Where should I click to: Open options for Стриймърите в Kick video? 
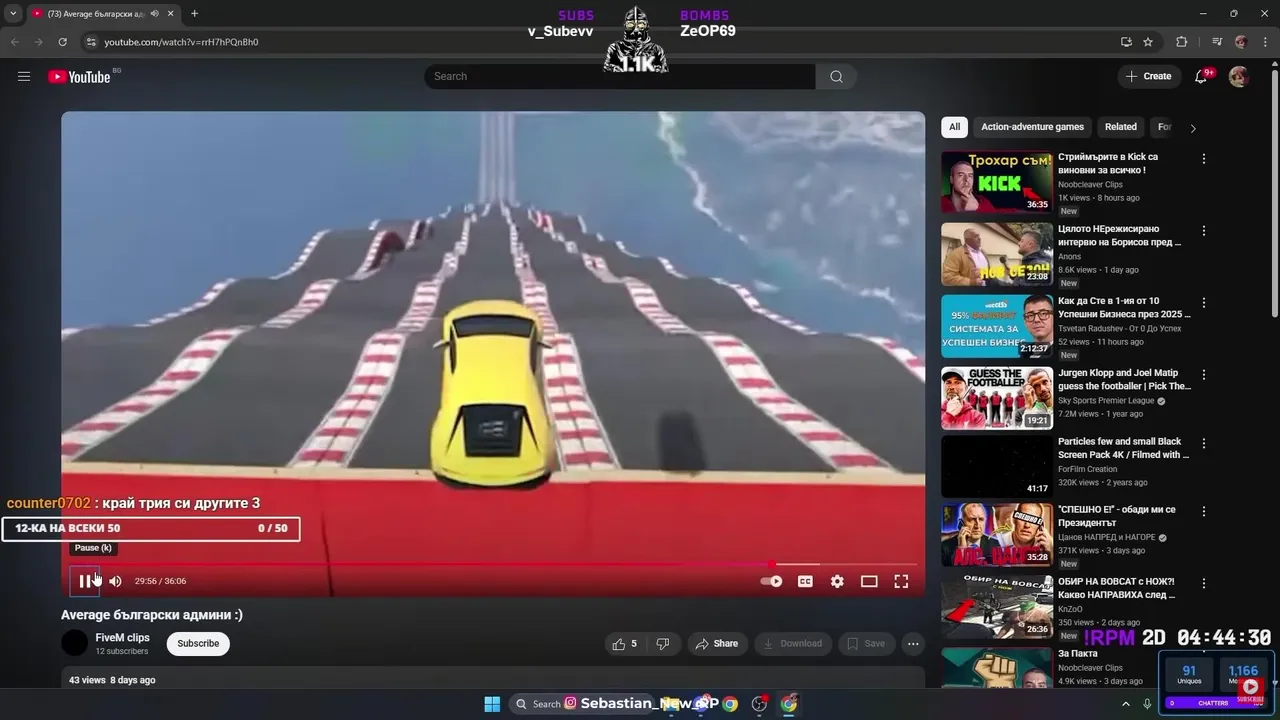coord(1204,159)
